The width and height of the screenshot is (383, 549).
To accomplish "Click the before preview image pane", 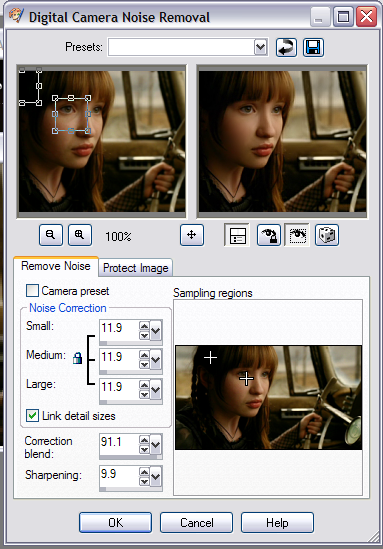I will pos(102,141).
